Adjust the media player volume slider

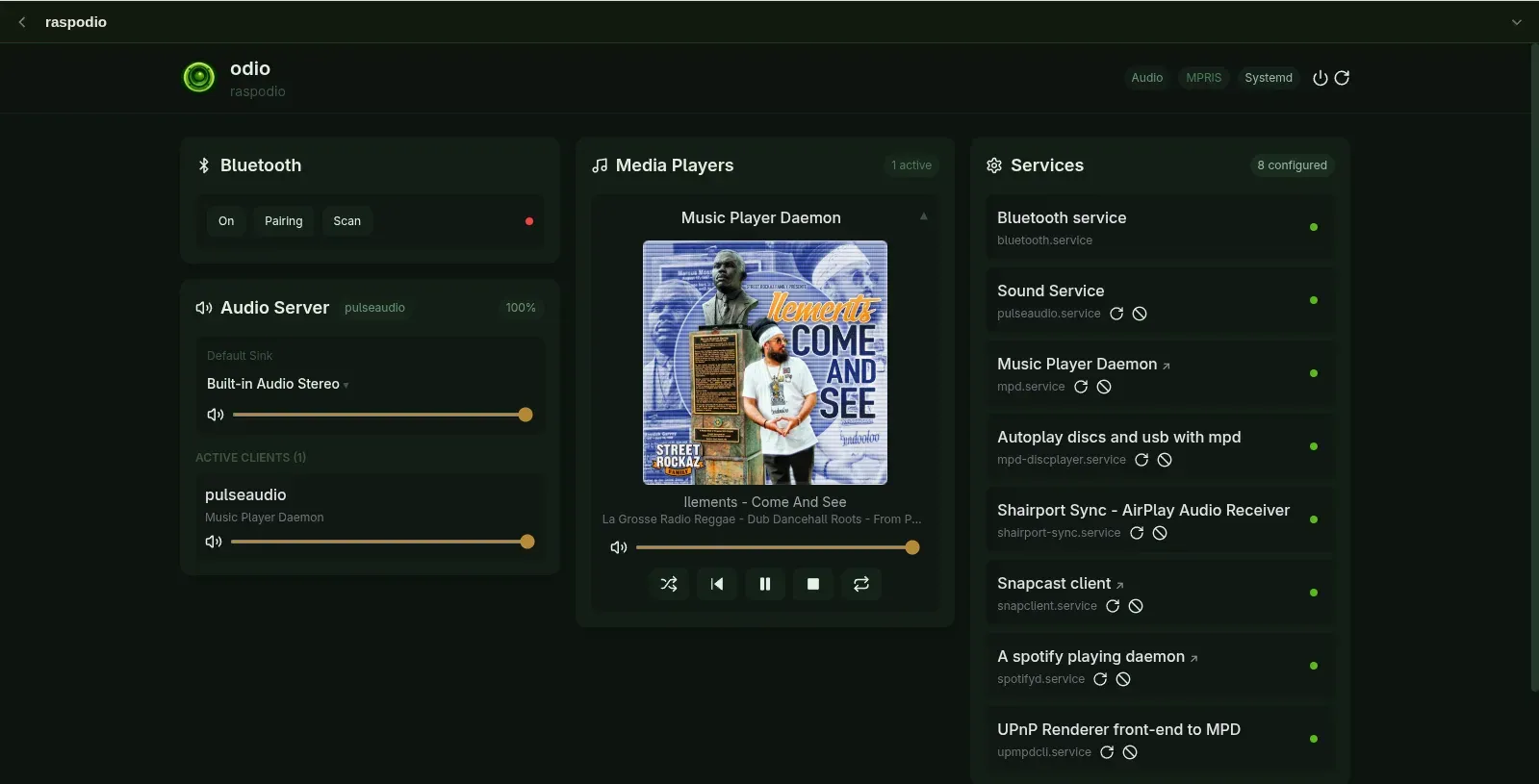[778, 547]
